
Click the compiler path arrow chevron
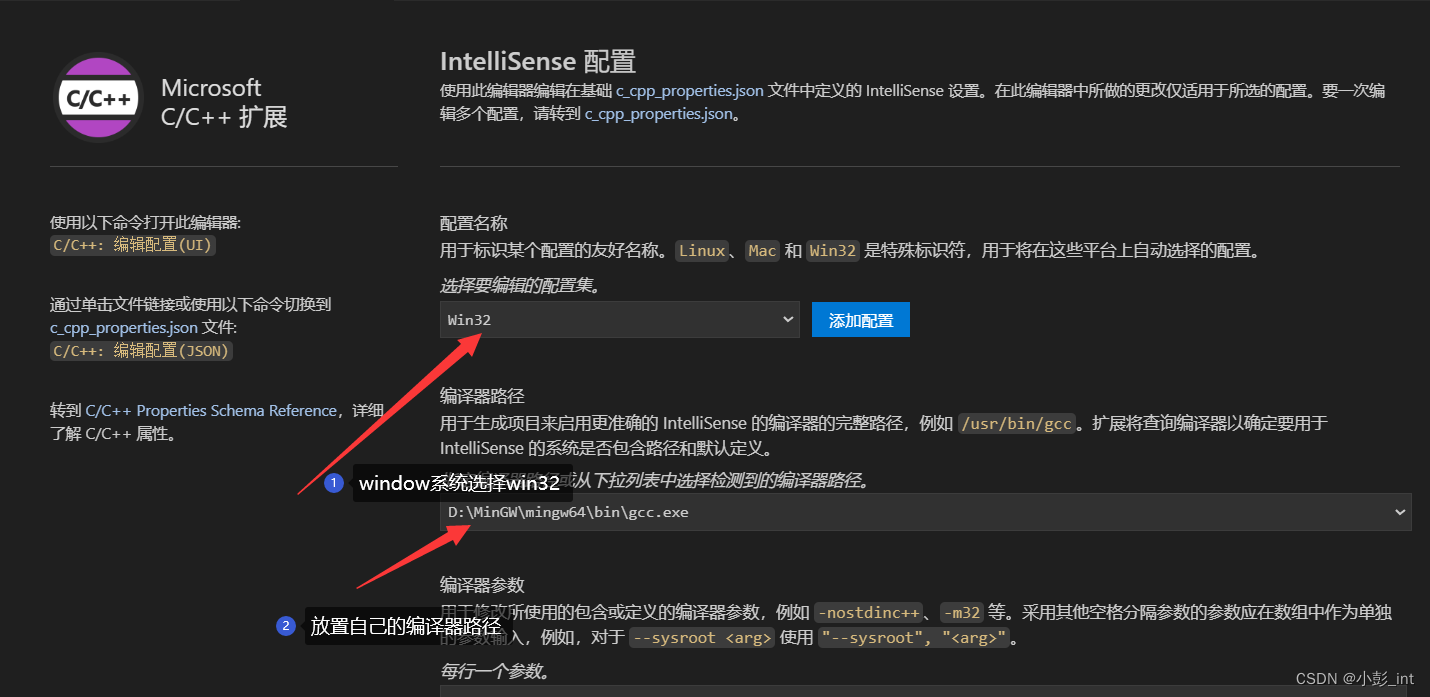(1398, 512)
